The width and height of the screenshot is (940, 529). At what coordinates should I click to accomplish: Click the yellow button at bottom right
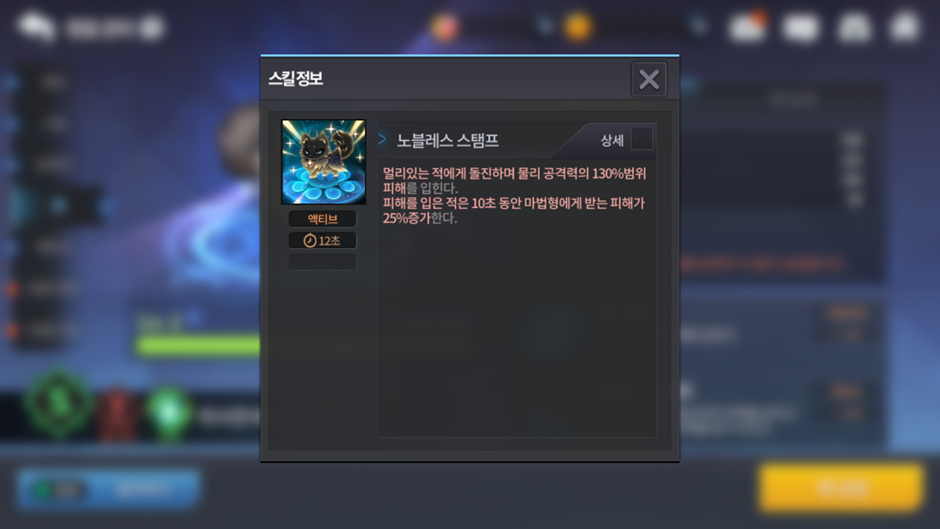(x=840, y=487)
